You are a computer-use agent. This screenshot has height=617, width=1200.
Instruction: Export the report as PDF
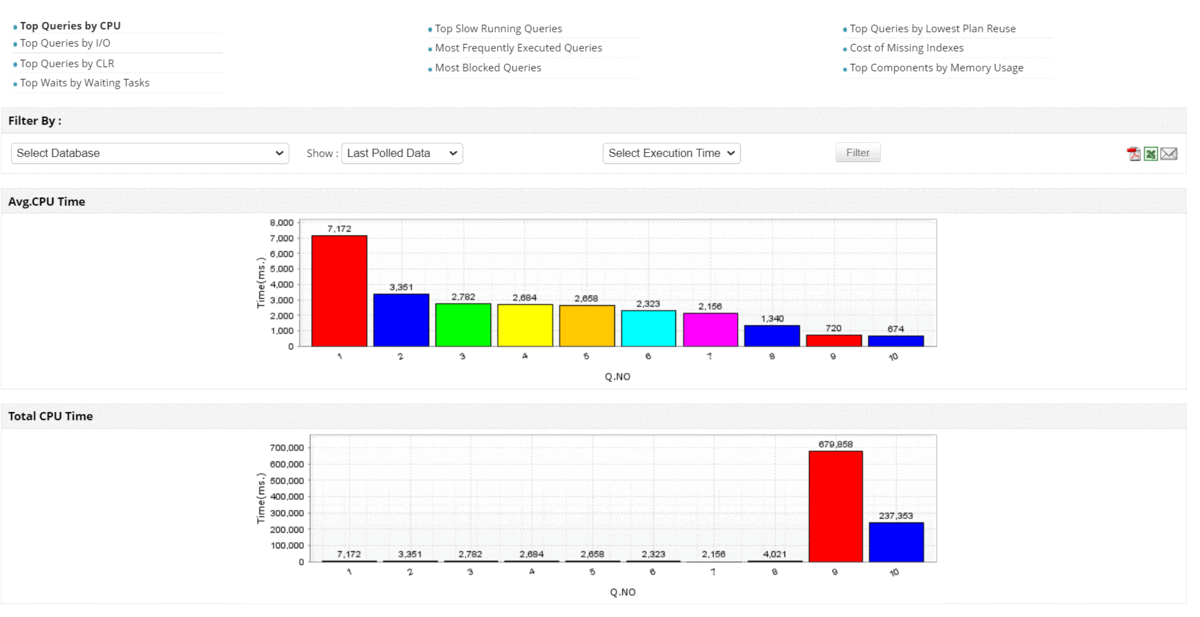[1134, 154]
